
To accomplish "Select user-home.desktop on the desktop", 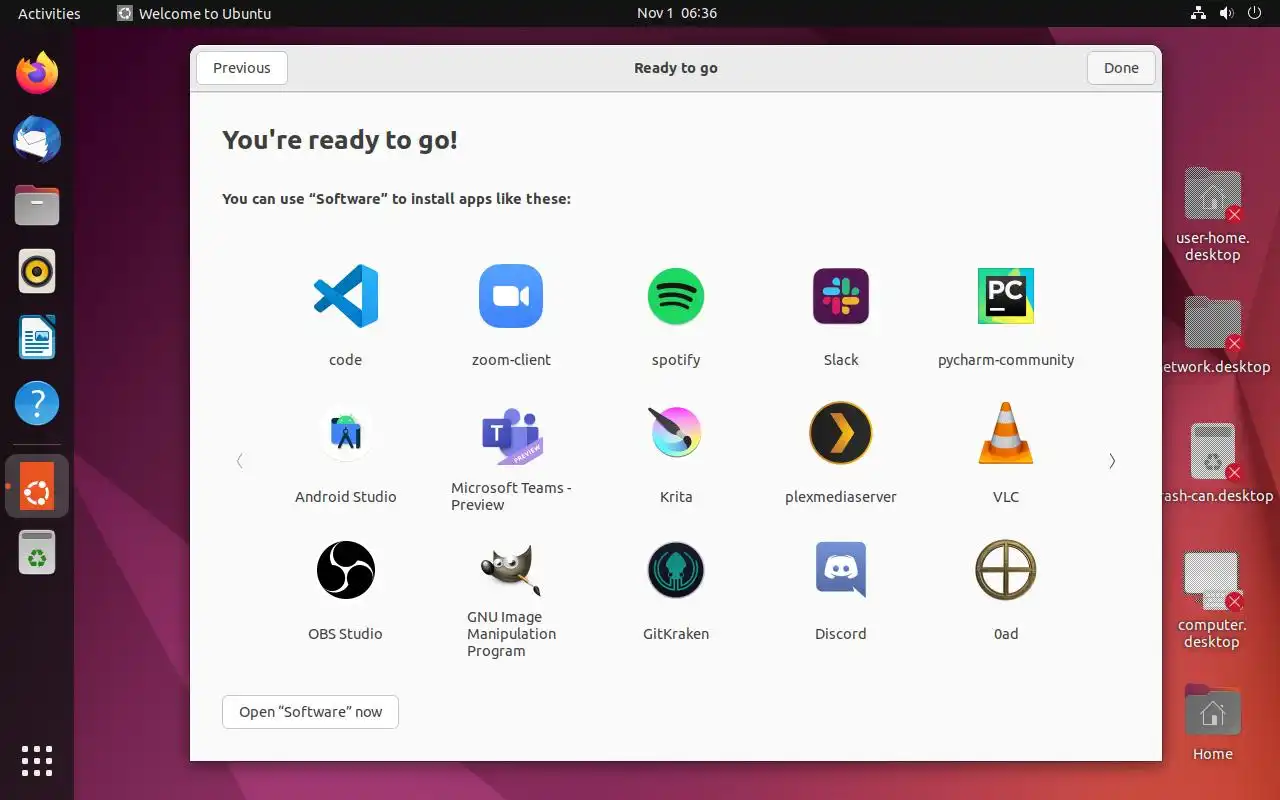I will coord(1212,214).
